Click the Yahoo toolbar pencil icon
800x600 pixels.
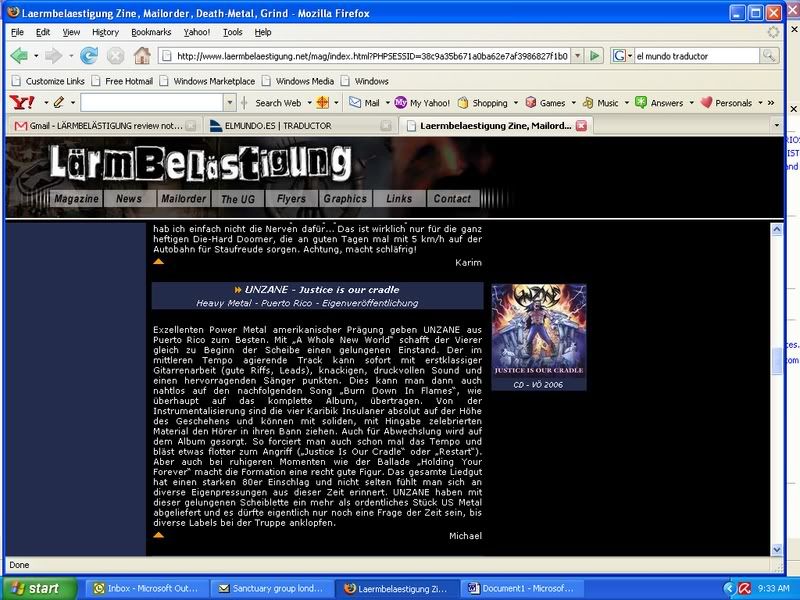click(59, 103)
